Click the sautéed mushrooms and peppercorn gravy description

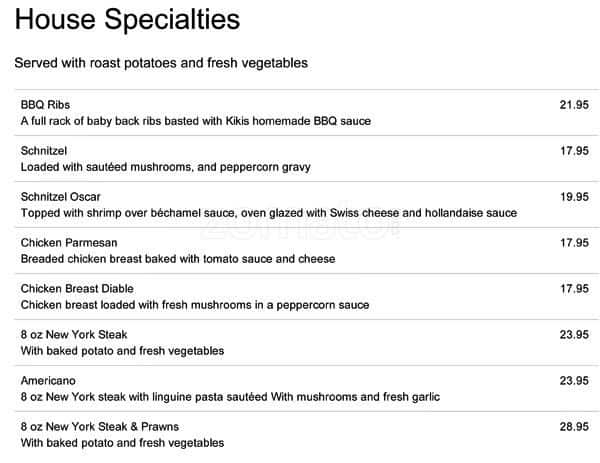(167, 167)
